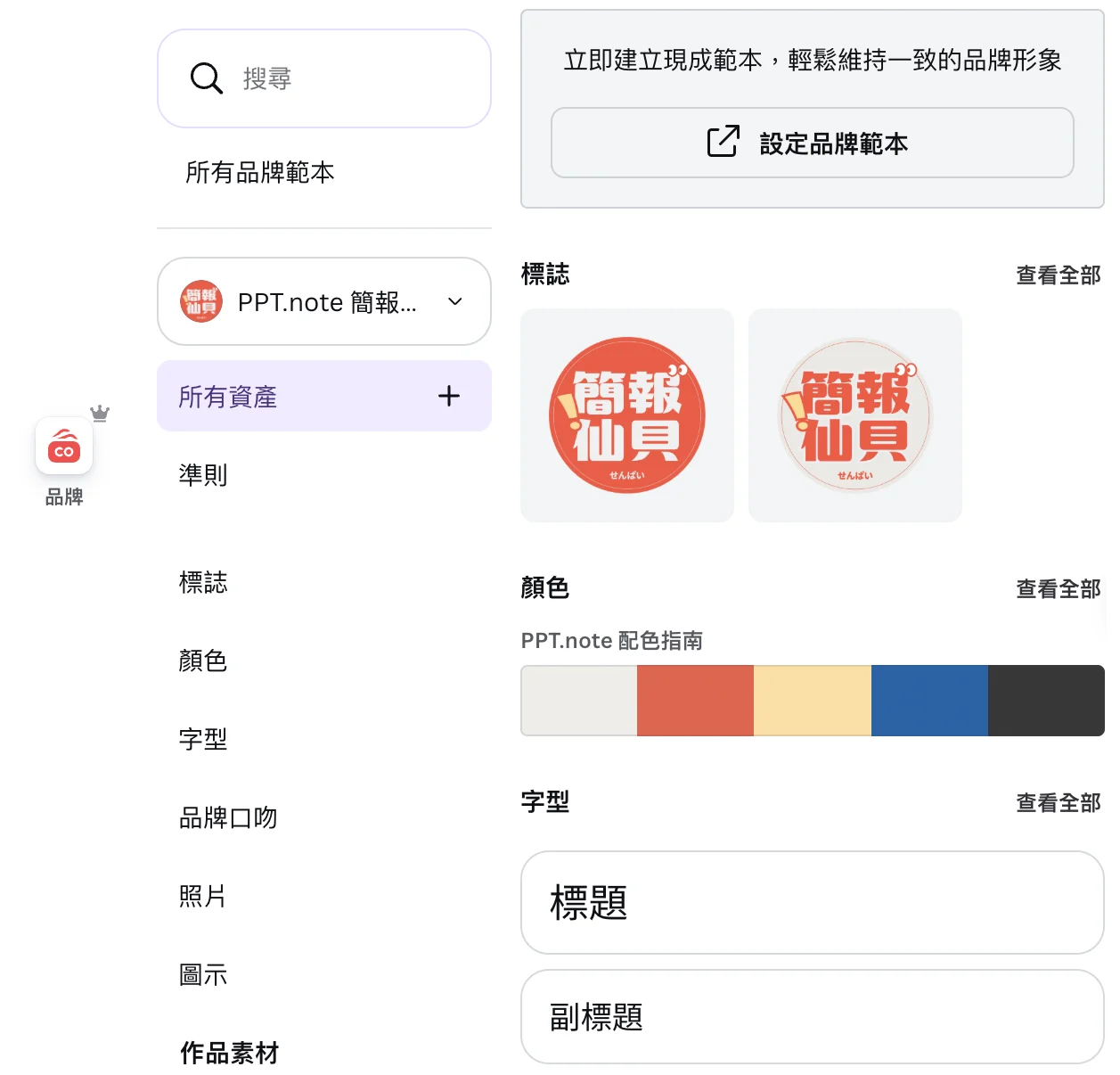The height and width of the screenshot is (1075, 1120).
Task: Go to 準則 section in sidebar
Action: tap(203, 474)
